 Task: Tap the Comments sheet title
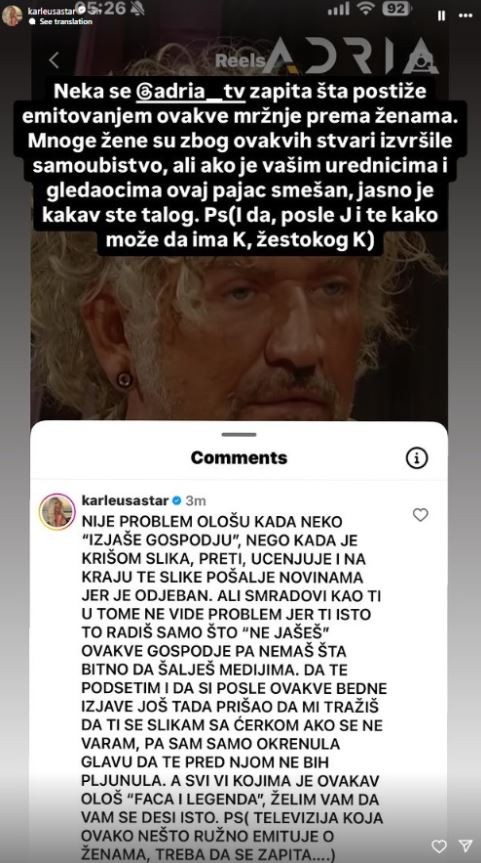click(x=239, y=457)
